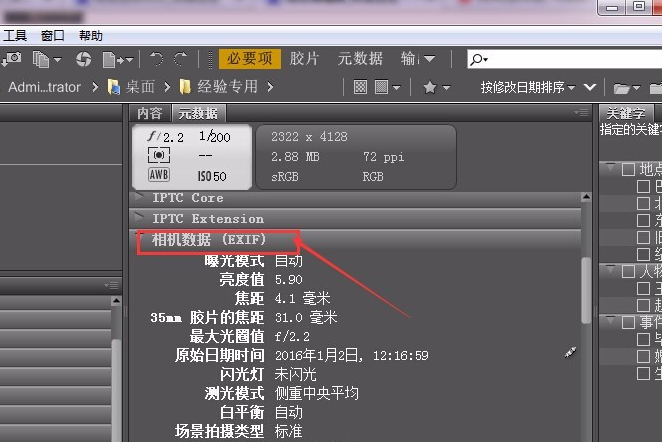Check the keyword starting with 旧 under 地点
Viewport: 662px width, 442px height.
coord(643,237)
